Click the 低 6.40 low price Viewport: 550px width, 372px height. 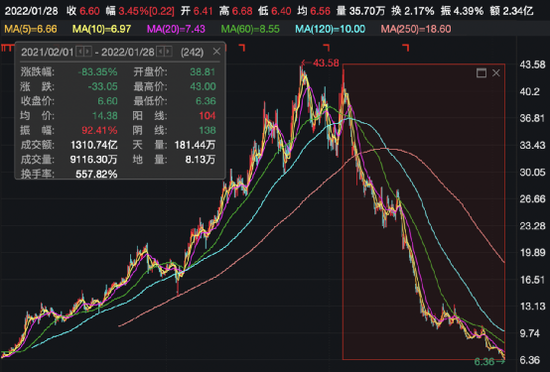(275, 11)
